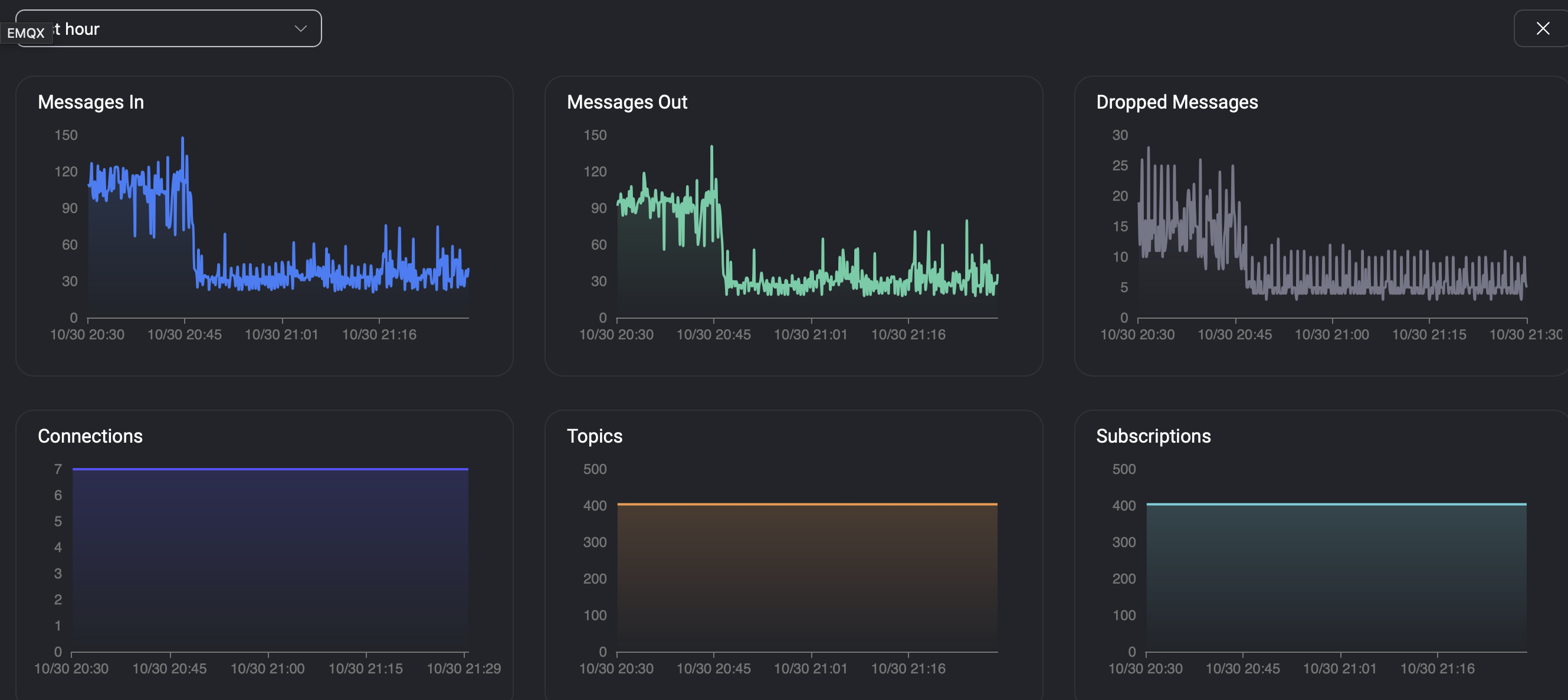Click the peak spike in Messages In

(x=183, y=139)
